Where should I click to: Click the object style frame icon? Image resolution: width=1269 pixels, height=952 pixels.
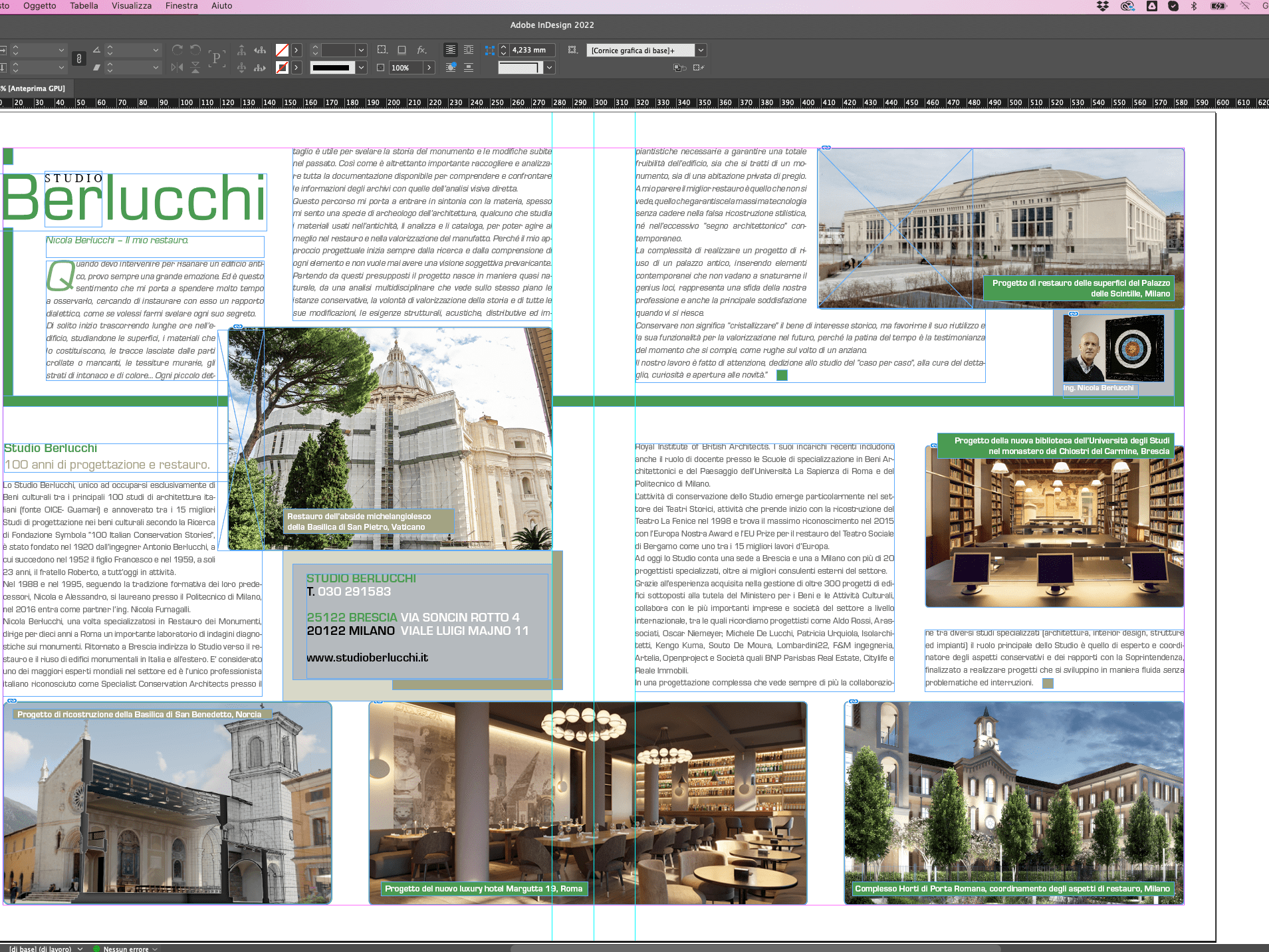click(x=572, y=50)
